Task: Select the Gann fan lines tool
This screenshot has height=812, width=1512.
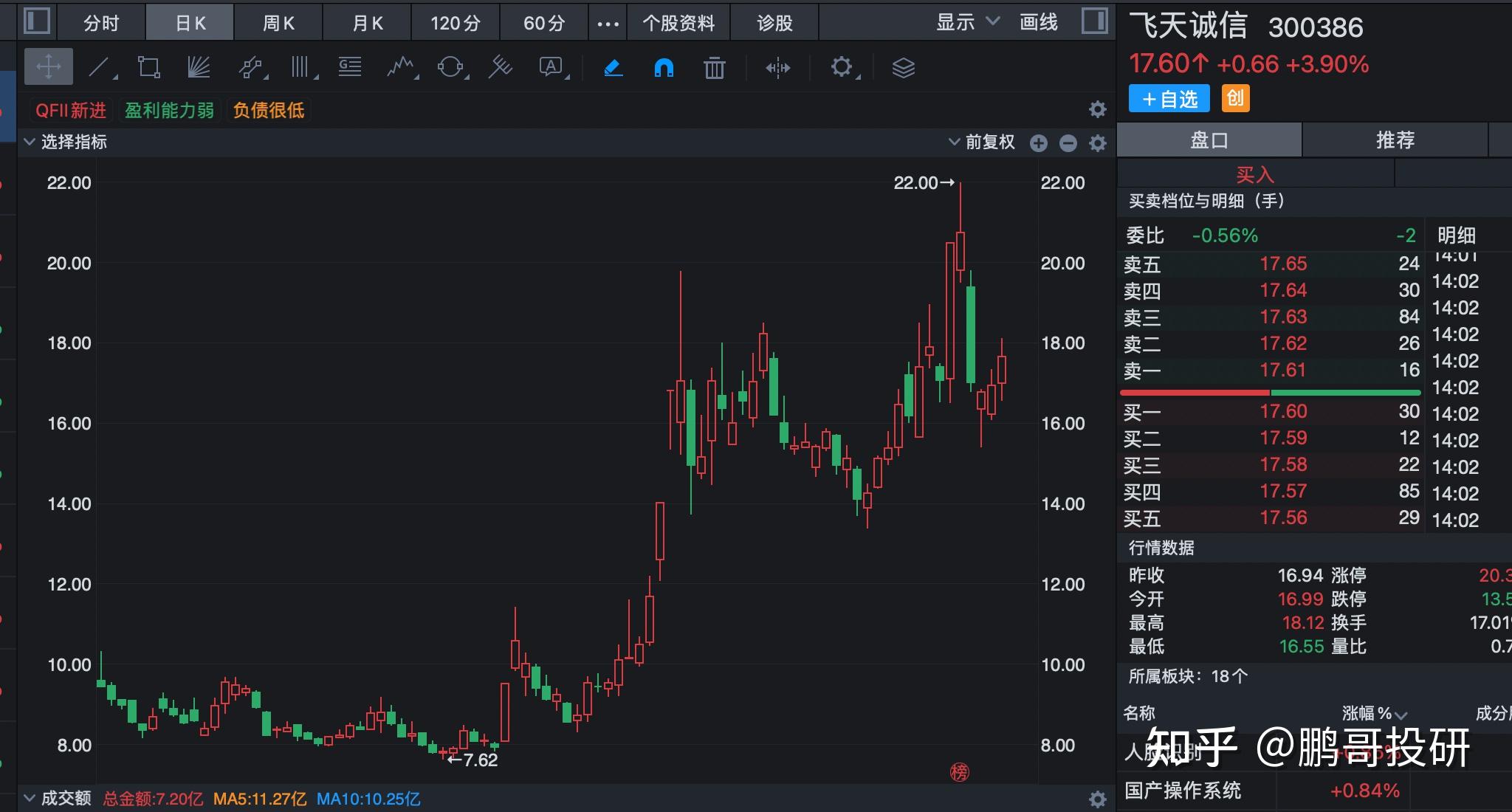Action: [199, 68]
